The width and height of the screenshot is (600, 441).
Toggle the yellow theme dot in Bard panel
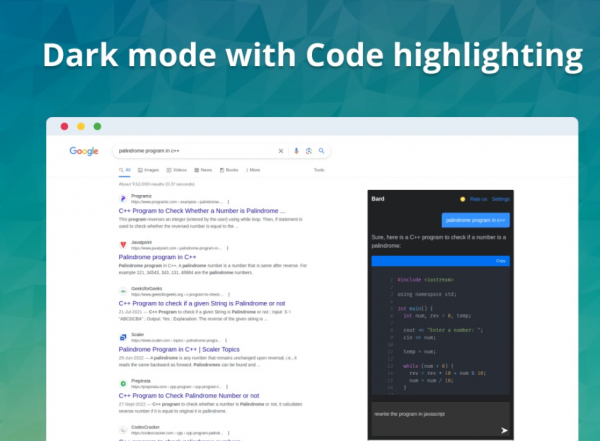tap(463, 199)
